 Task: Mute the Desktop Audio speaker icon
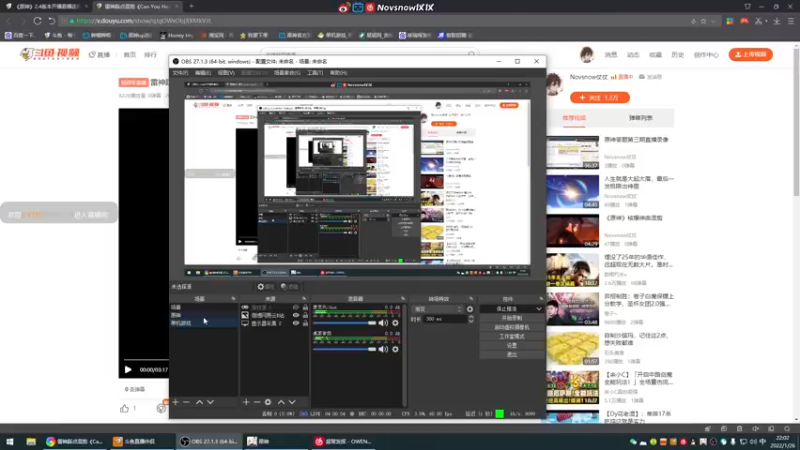tap(383, 349)
